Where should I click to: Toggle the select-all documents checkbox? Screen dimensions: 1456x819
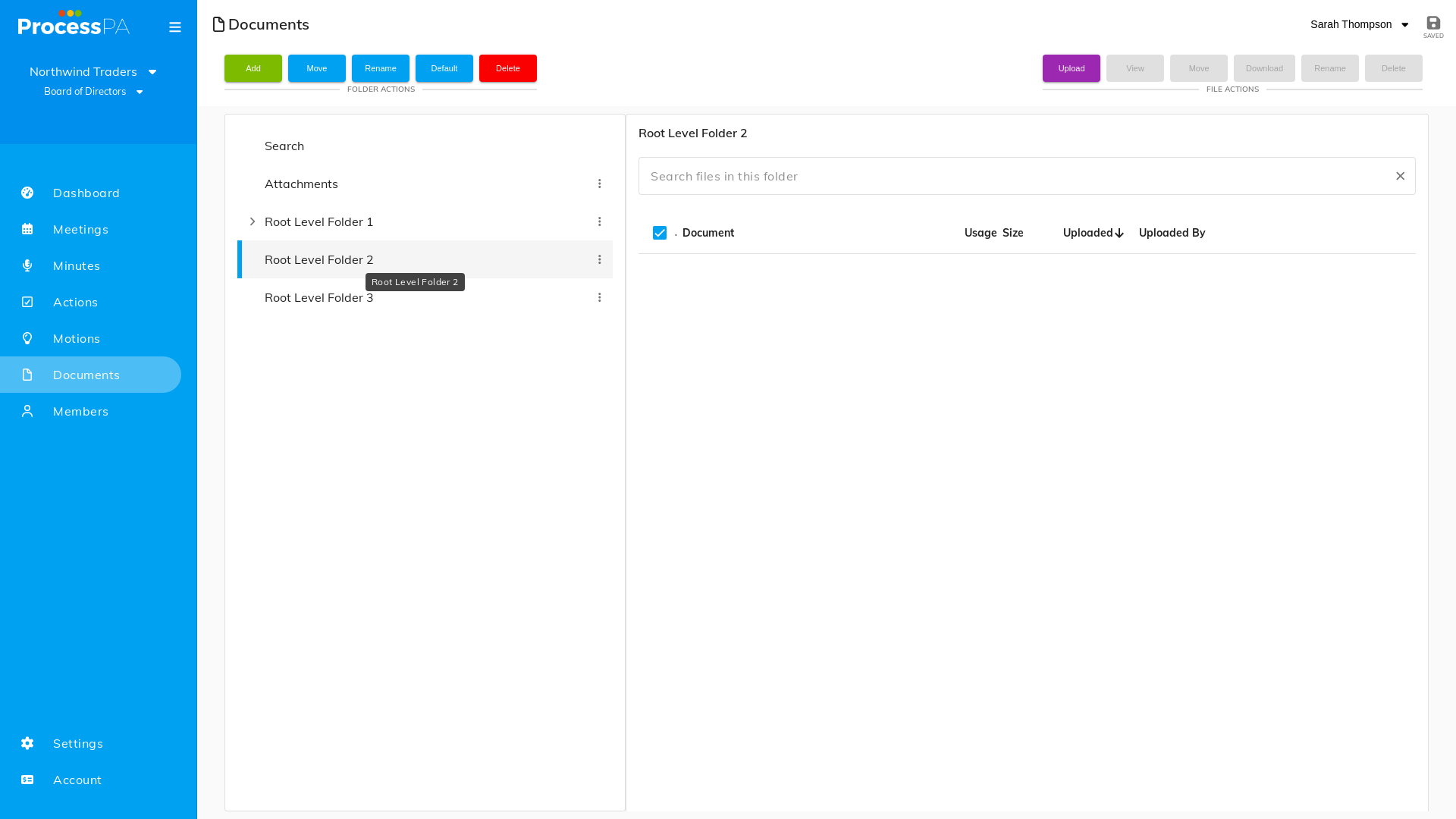point(660,233)
